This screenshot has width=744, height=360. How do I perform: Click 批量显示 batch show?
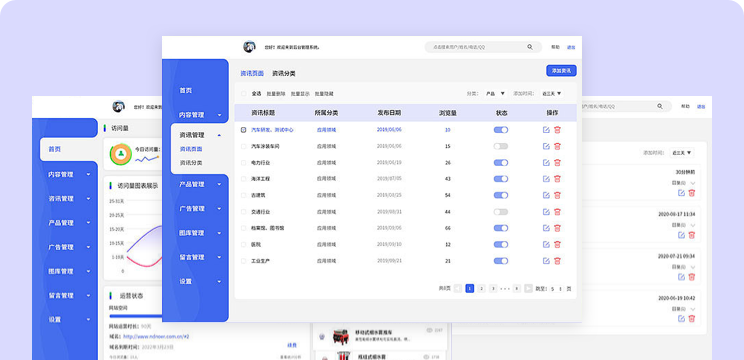click(x=300, y=94)
